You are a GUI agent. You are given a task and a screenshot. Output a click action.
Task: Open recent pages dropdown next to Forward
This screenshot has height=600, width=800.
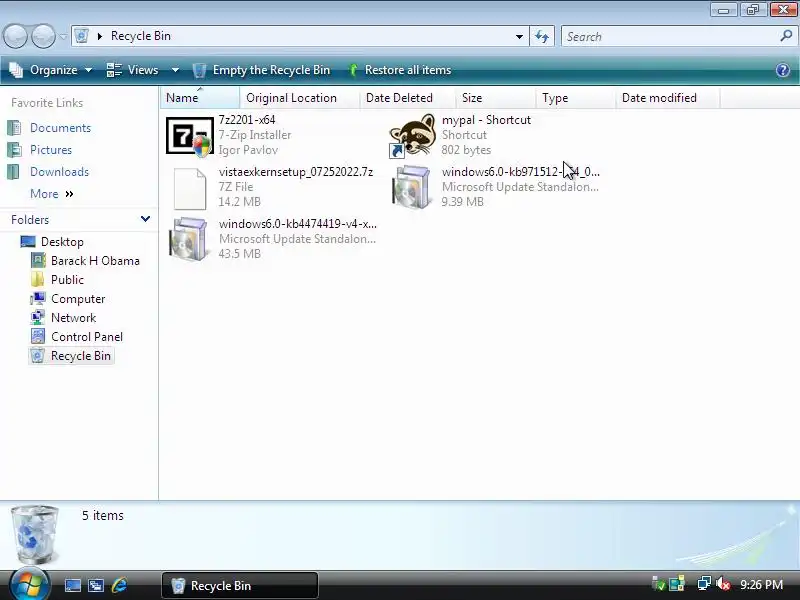click(63, 37)
